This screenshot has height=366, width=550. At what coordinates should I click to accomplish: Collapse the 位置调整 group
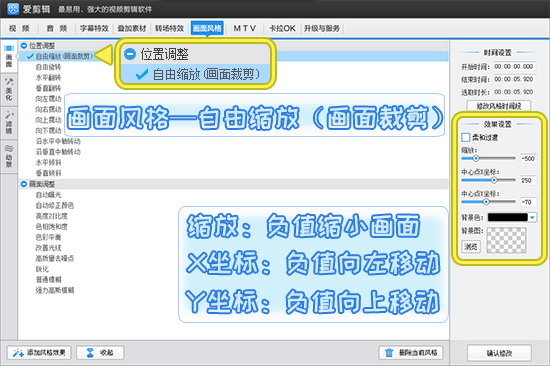[24, 46]
